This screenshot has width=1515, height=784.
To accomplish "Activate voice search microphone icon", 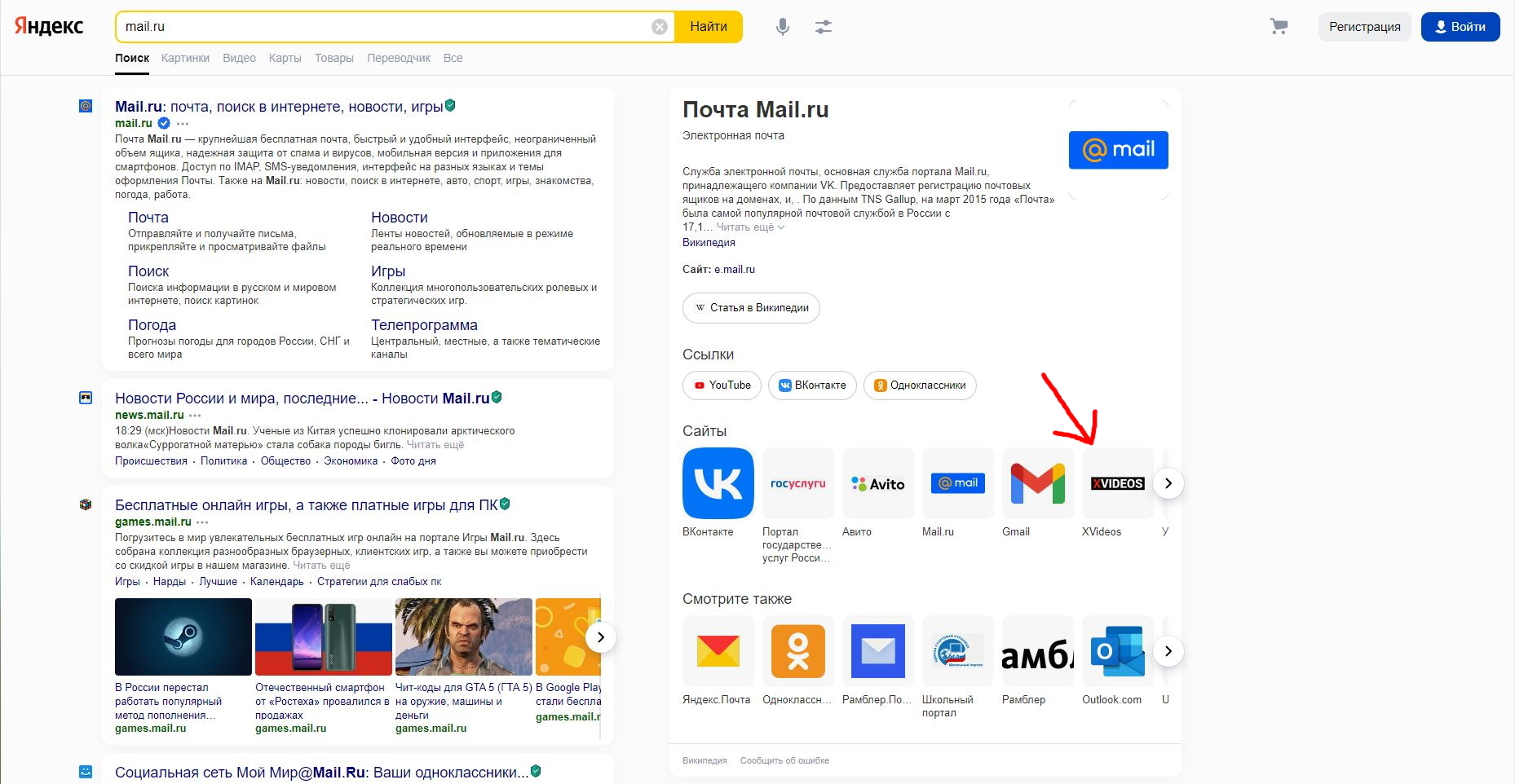I will pyautogui.click(x=783, y=27).
